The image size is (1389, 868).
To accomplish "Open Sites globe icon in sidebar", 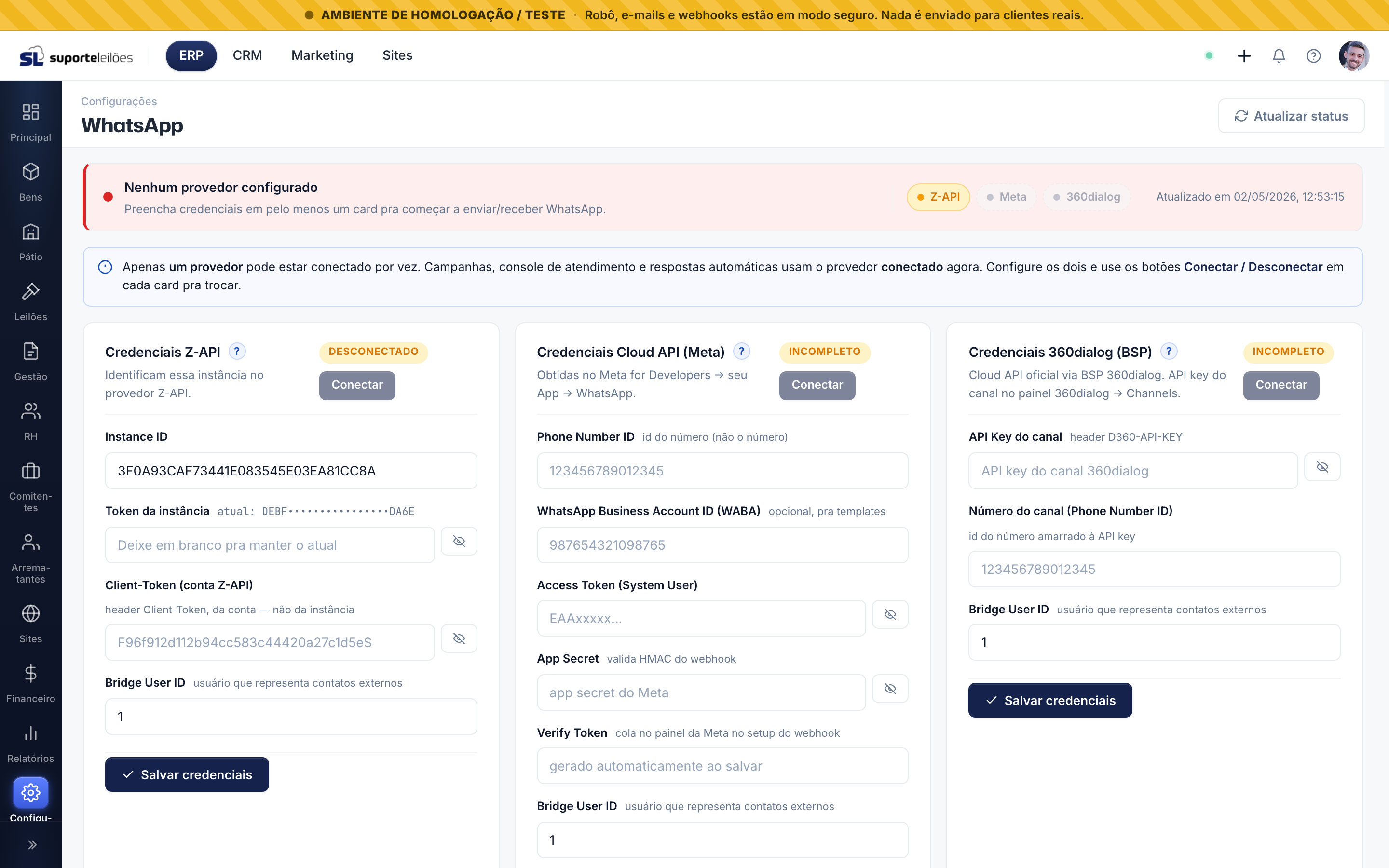I will tap(30, 613).
